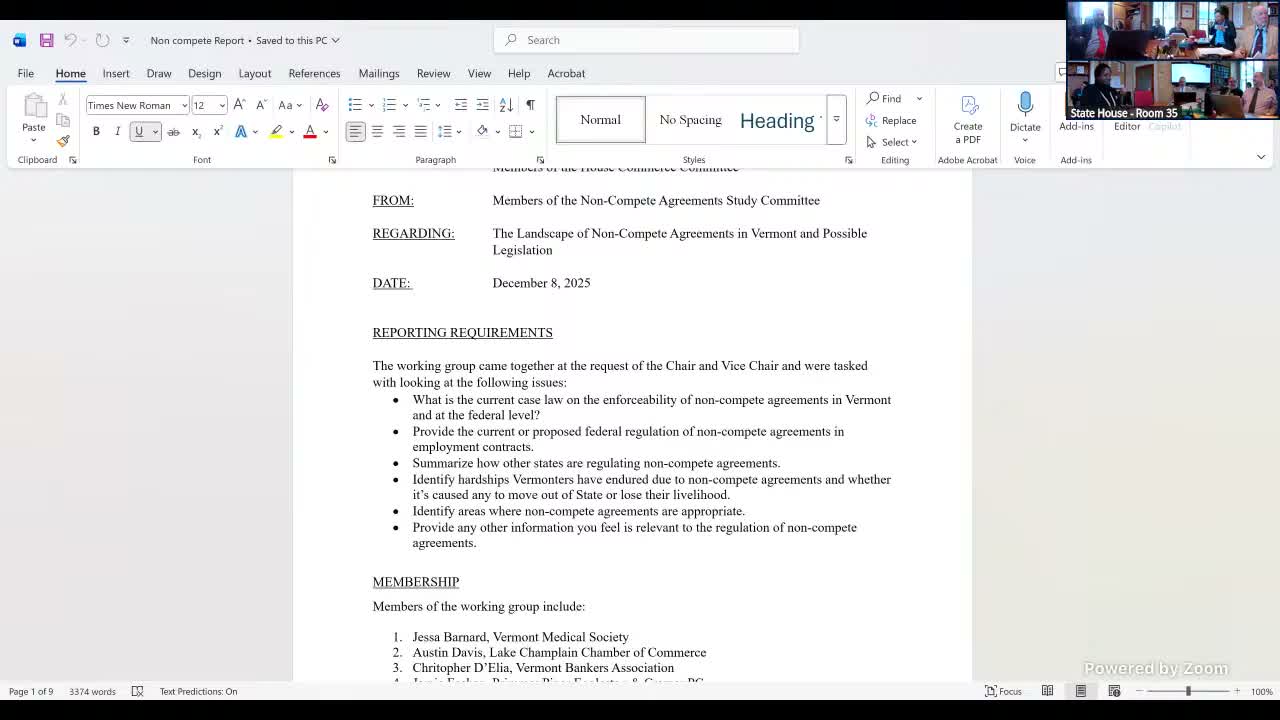Align paragraph text right
1280x720 pixels.
point(399,132)
